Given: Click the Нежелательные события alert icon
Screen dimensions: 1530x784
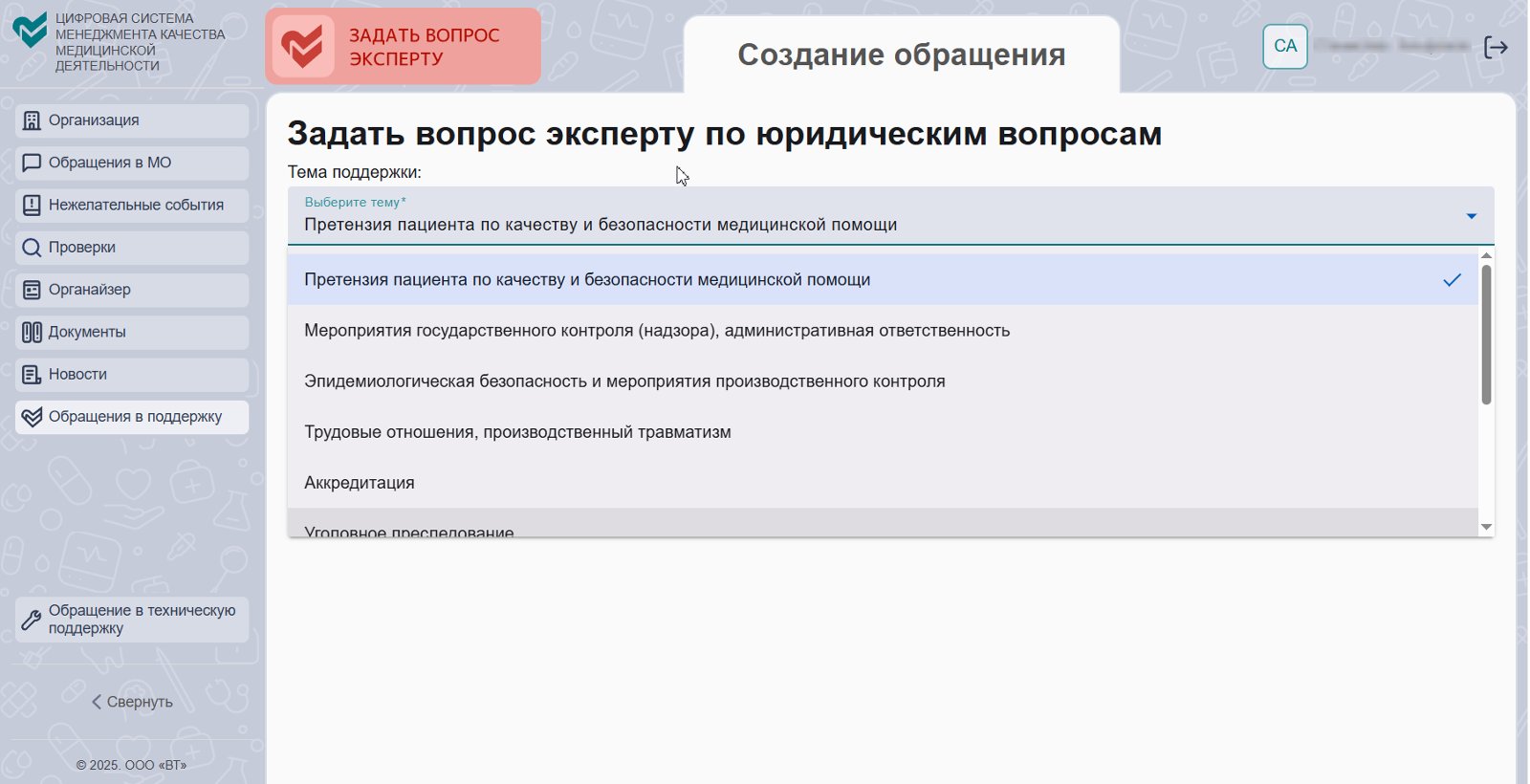Looking at the screenshot, I should pos(32,205).
